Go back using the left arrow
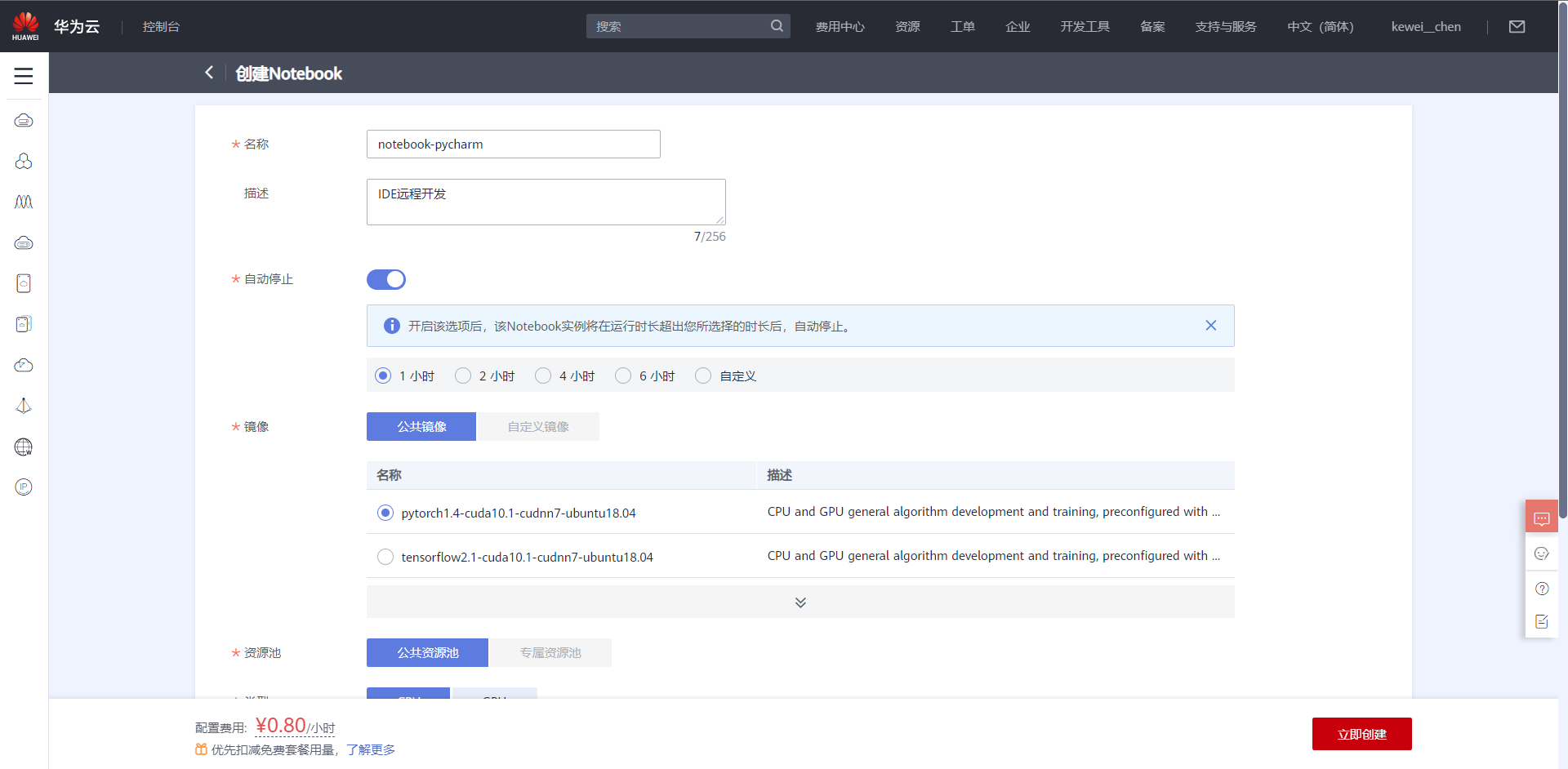The width and height of the screenshot is (1568, 769). coord(209,73)
